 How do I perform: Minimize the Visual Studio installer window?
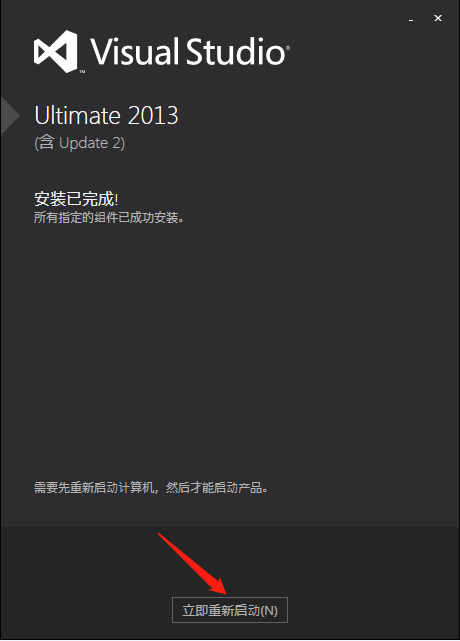click(411, 19)
